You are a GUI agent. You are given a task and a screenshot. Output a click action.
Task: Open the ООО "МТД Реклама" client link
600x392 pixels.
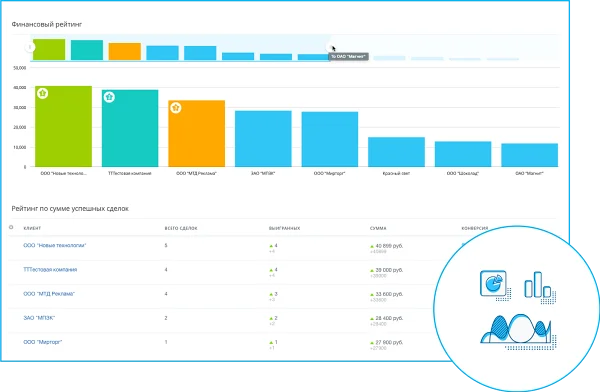[49, 294]
